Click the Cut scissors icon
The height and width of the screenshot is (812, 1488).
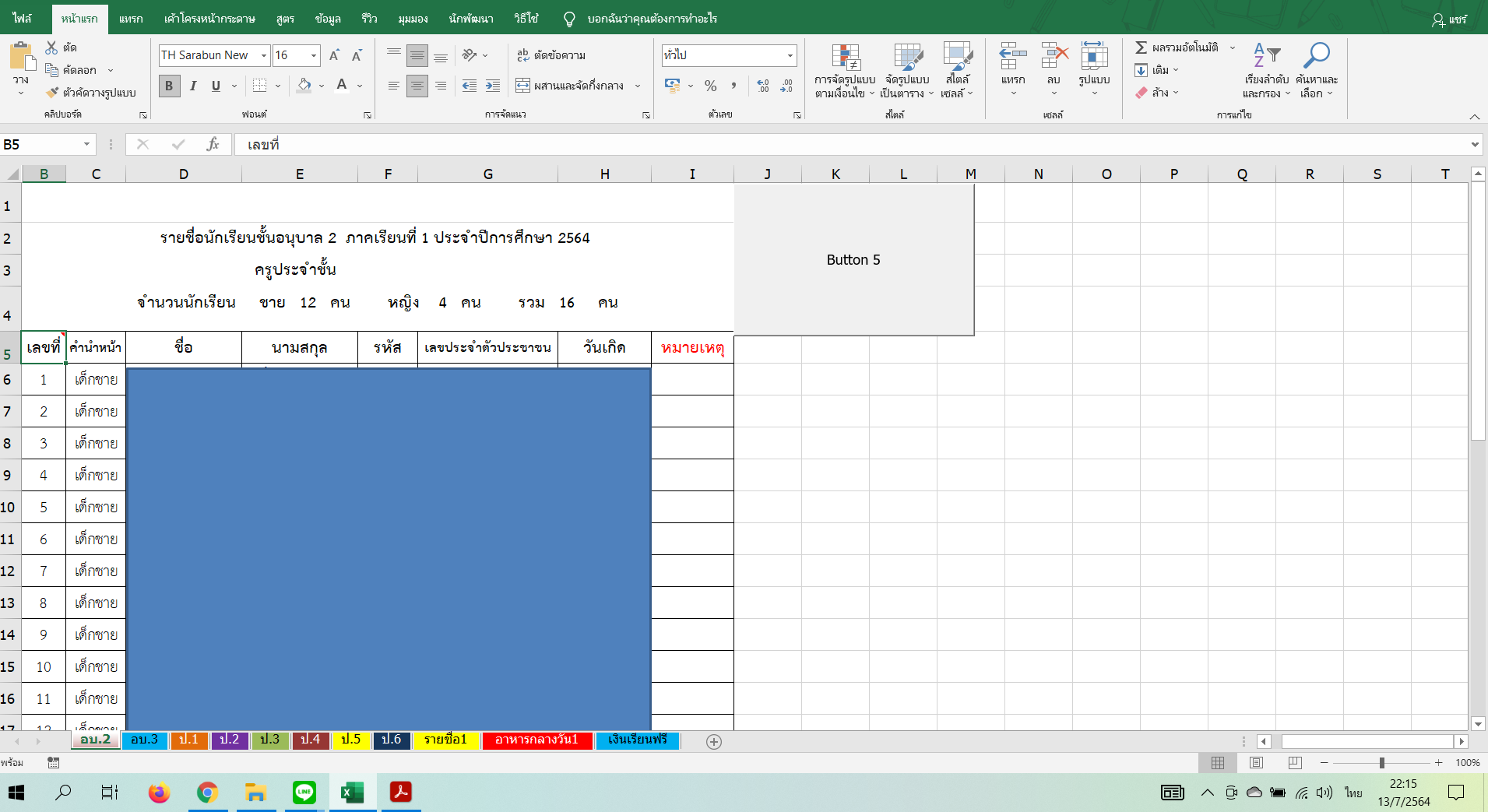[x=52, y=47]
